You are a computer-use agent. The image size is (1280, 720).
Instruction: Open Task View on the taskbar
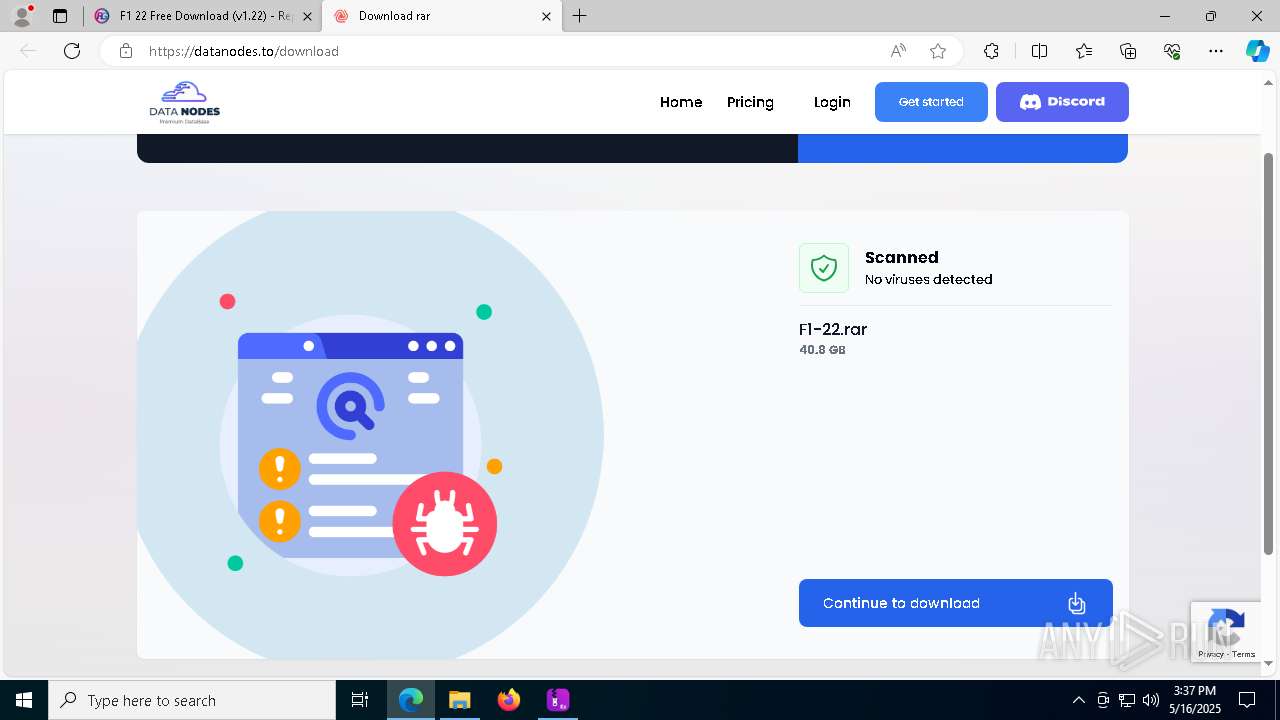(360, 700)
